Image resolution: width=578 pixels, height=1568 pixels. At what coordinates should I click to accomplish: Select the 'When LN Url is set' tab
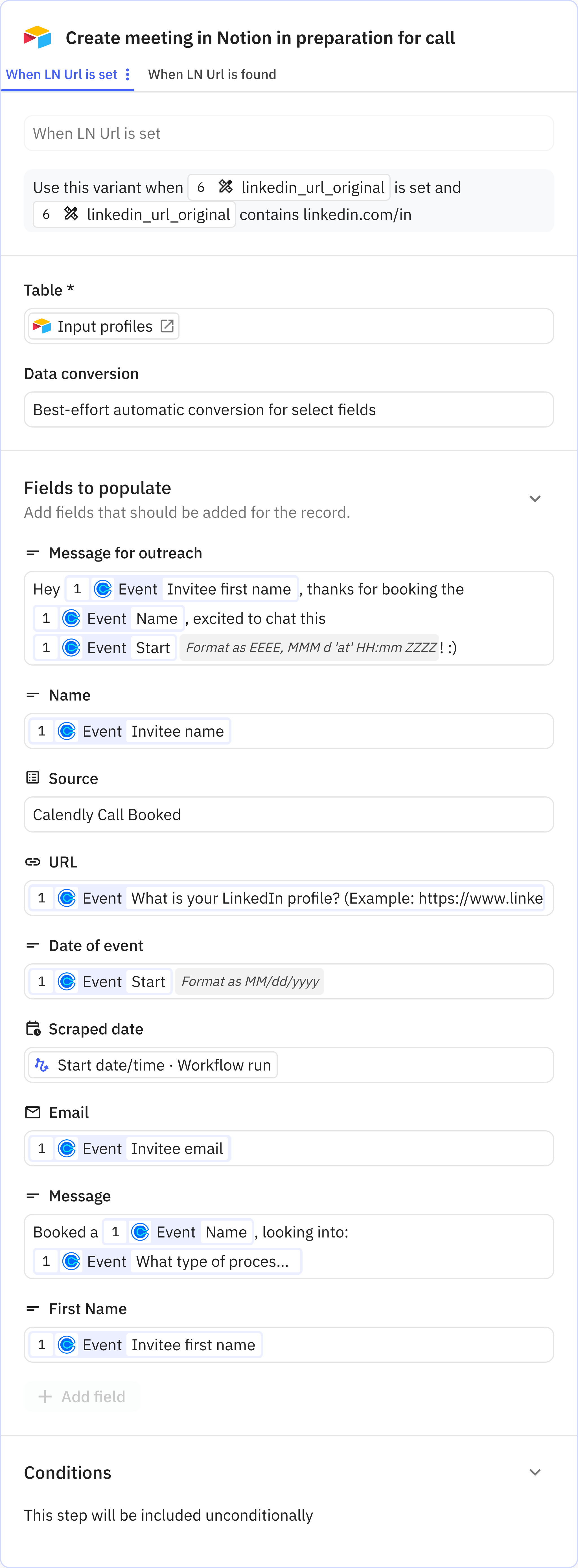click(x=62, y=74)
